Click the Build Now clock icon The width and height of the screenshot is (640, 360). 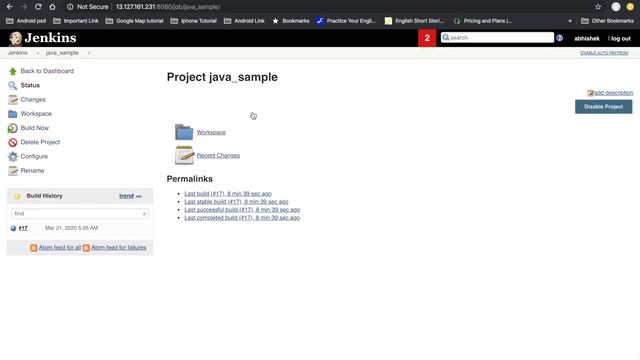(13, 128)
